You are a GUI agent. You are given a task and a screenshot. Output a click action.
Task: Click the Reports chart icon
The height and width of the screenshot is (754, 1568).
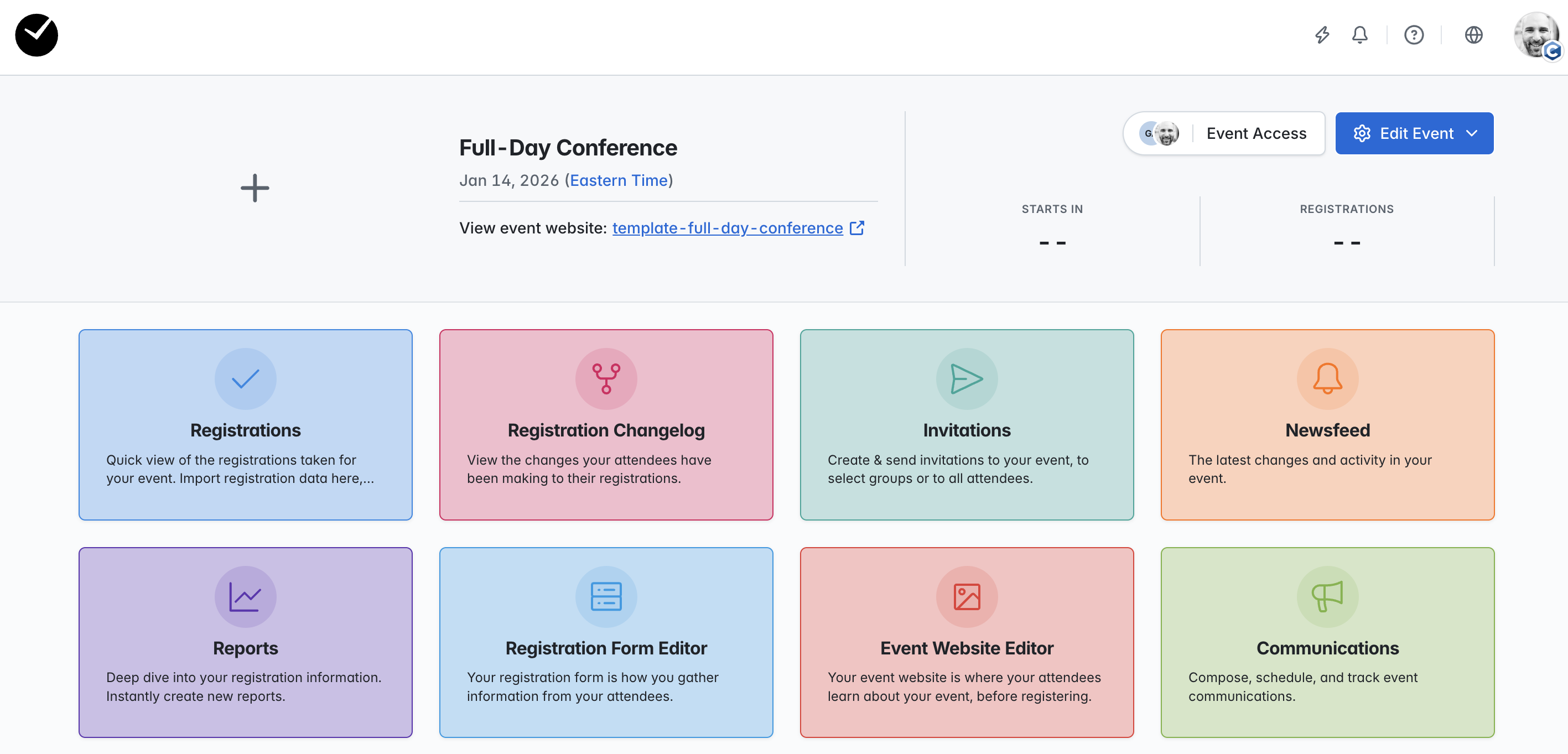[x=245, y=596]
